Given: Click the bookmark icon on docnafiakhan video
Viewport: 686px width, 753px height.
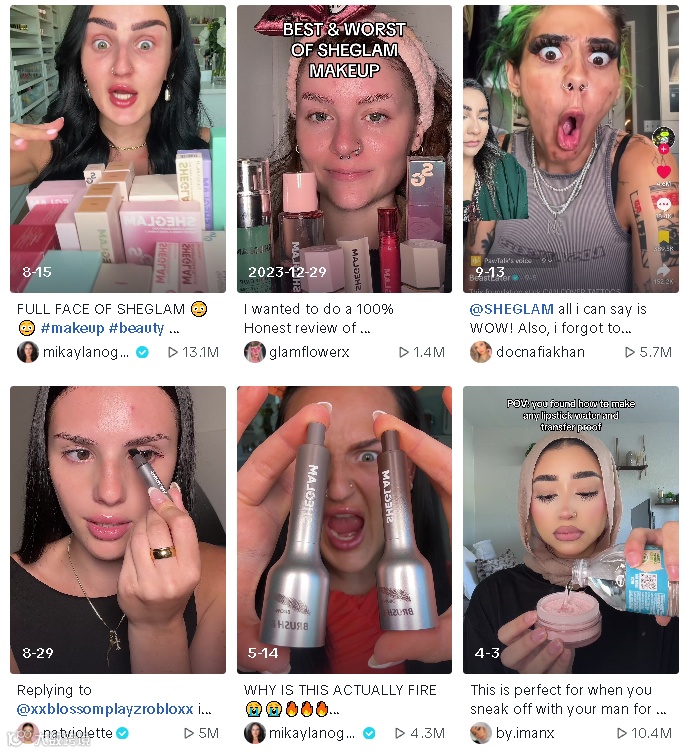Looking at the screenshot, I should 663,237.
